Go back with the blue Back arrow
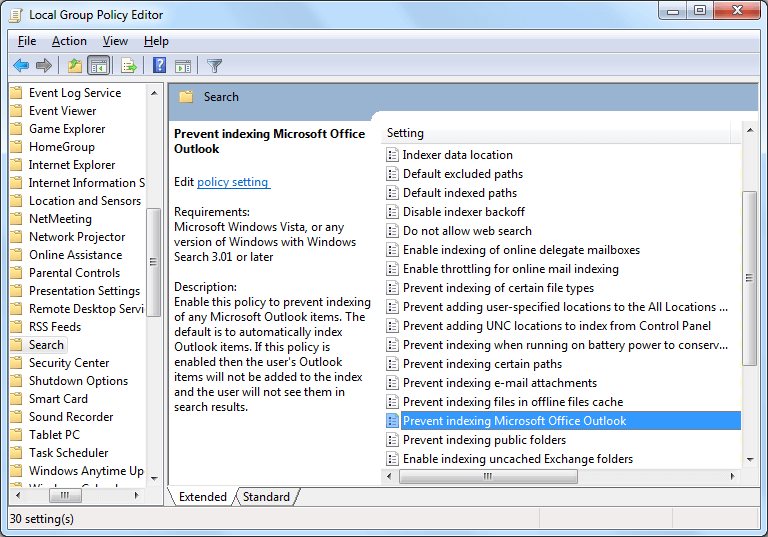The image size is (768, 537). 21,65
